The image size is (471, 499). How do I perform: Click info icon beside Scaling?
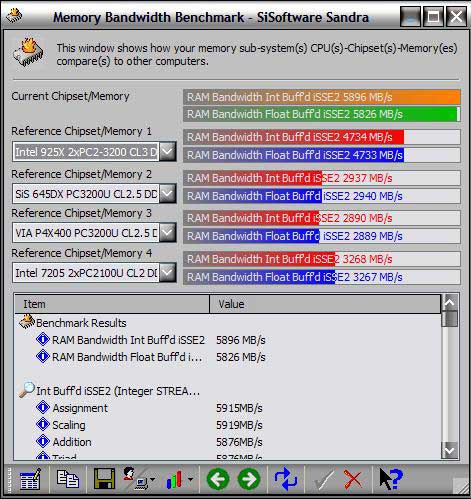click(43, 424)
